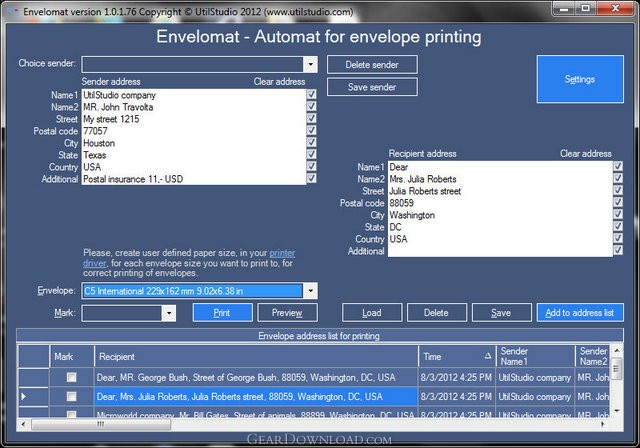Click the Save sender button
Screen dimensions: 640x448
pos(372,87)
